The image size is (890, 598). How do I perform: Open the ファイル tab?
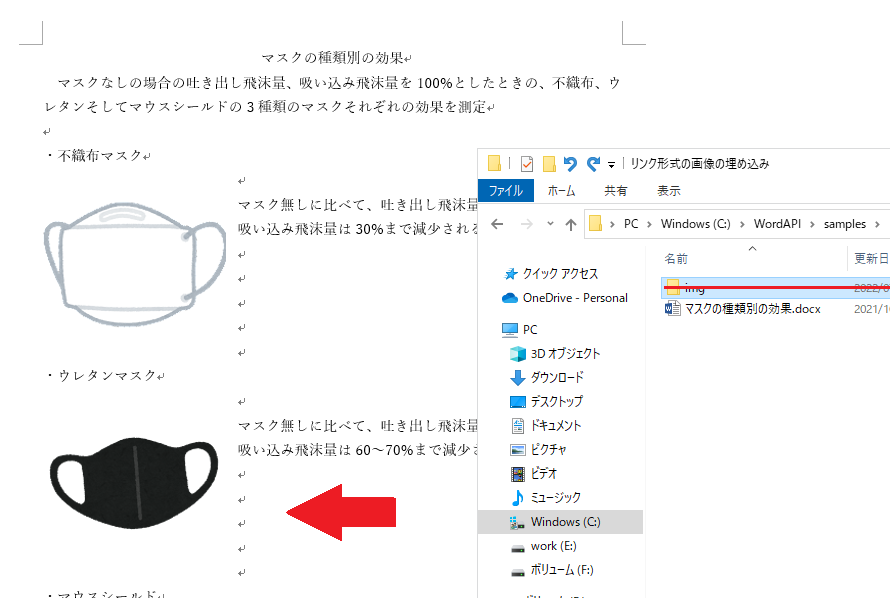505,190
